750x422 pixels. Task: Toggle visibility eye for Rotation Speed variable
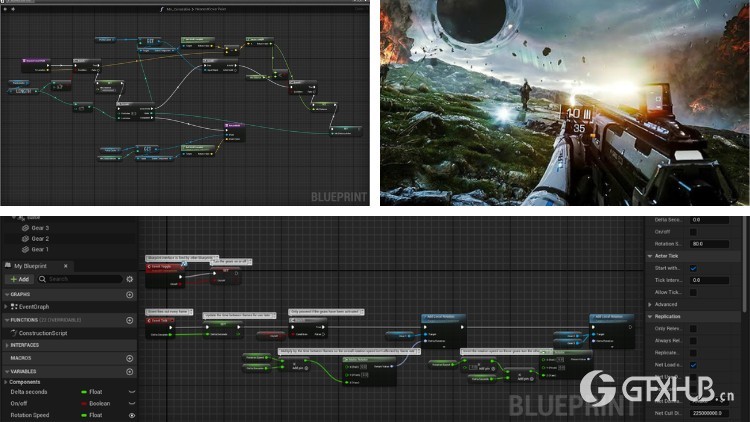(x=132, y=415)
